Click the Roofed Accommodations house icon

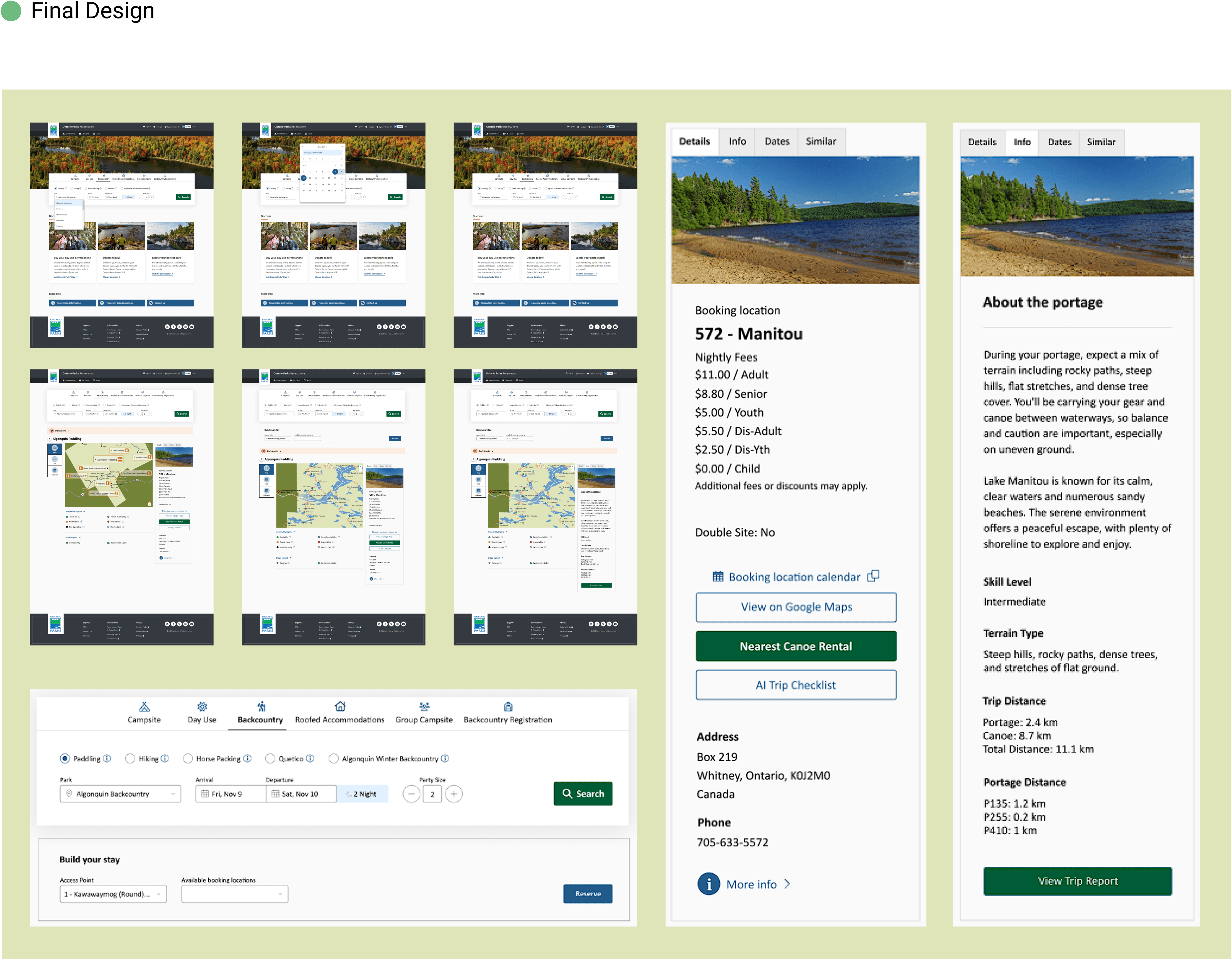[340, 706]
